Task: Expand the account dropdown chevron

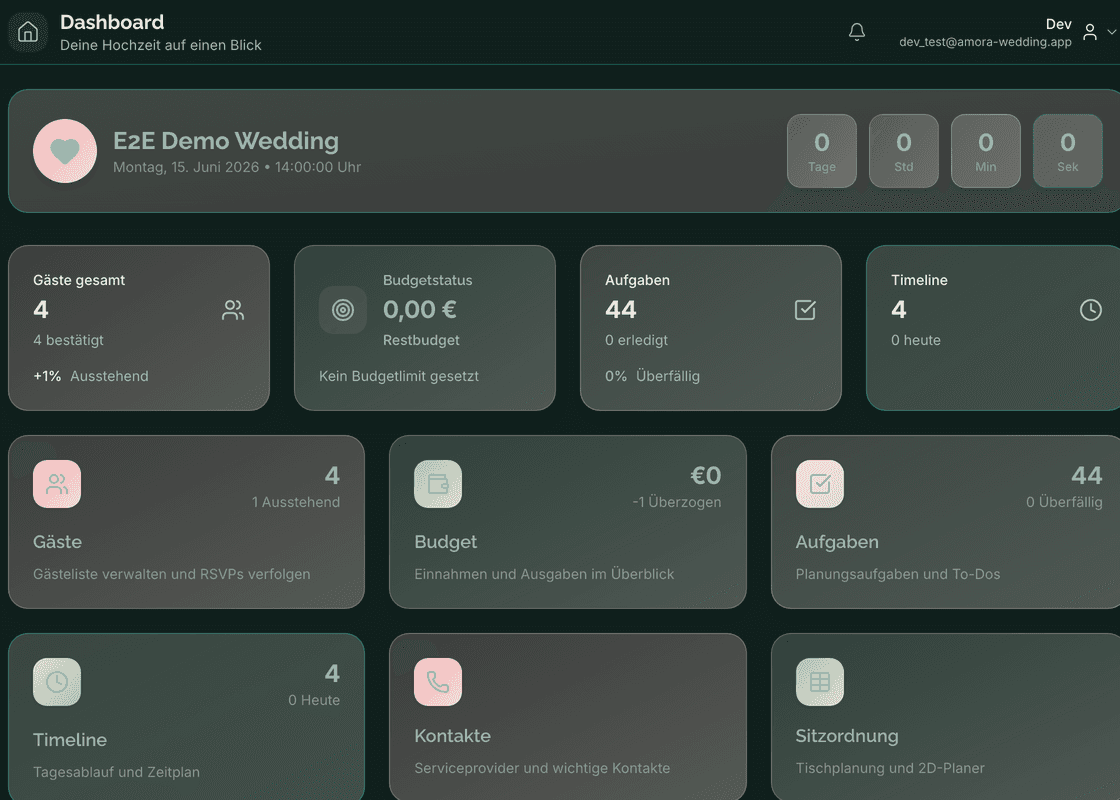Action: (1111, 32)
